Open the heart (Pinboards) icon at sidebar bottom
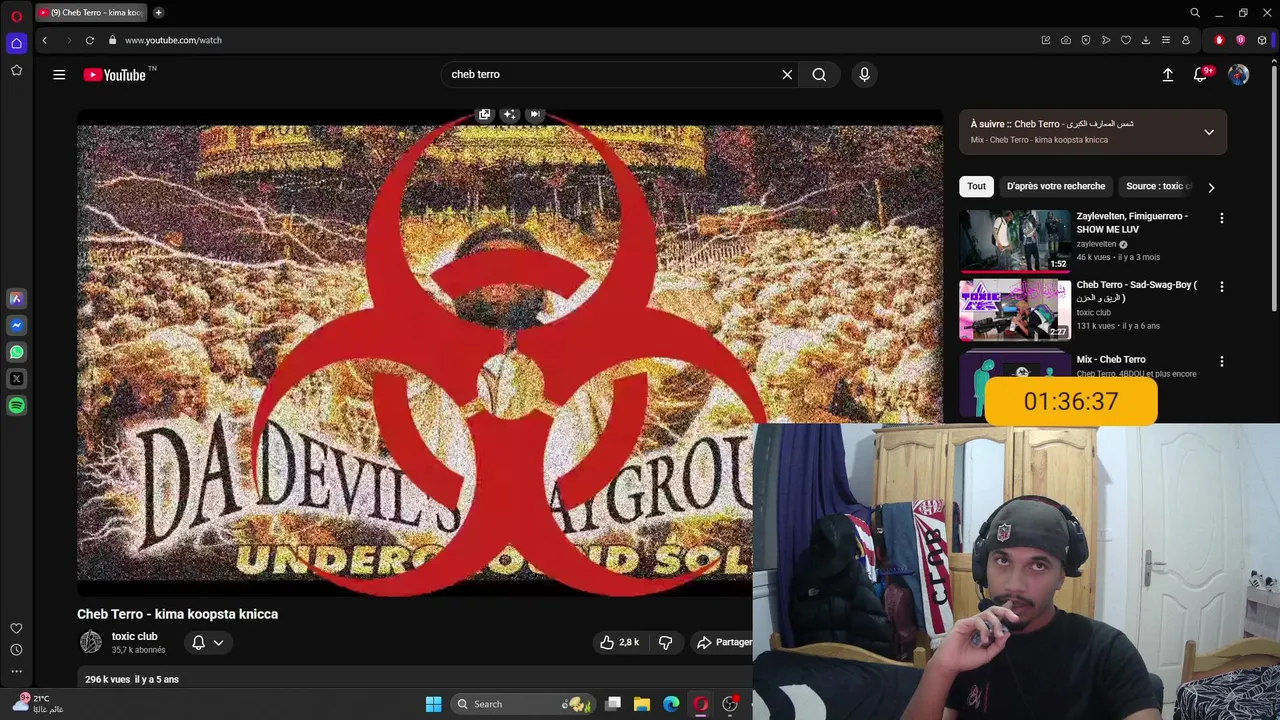This screenshot has width=1280, height=720. [16, 628]
